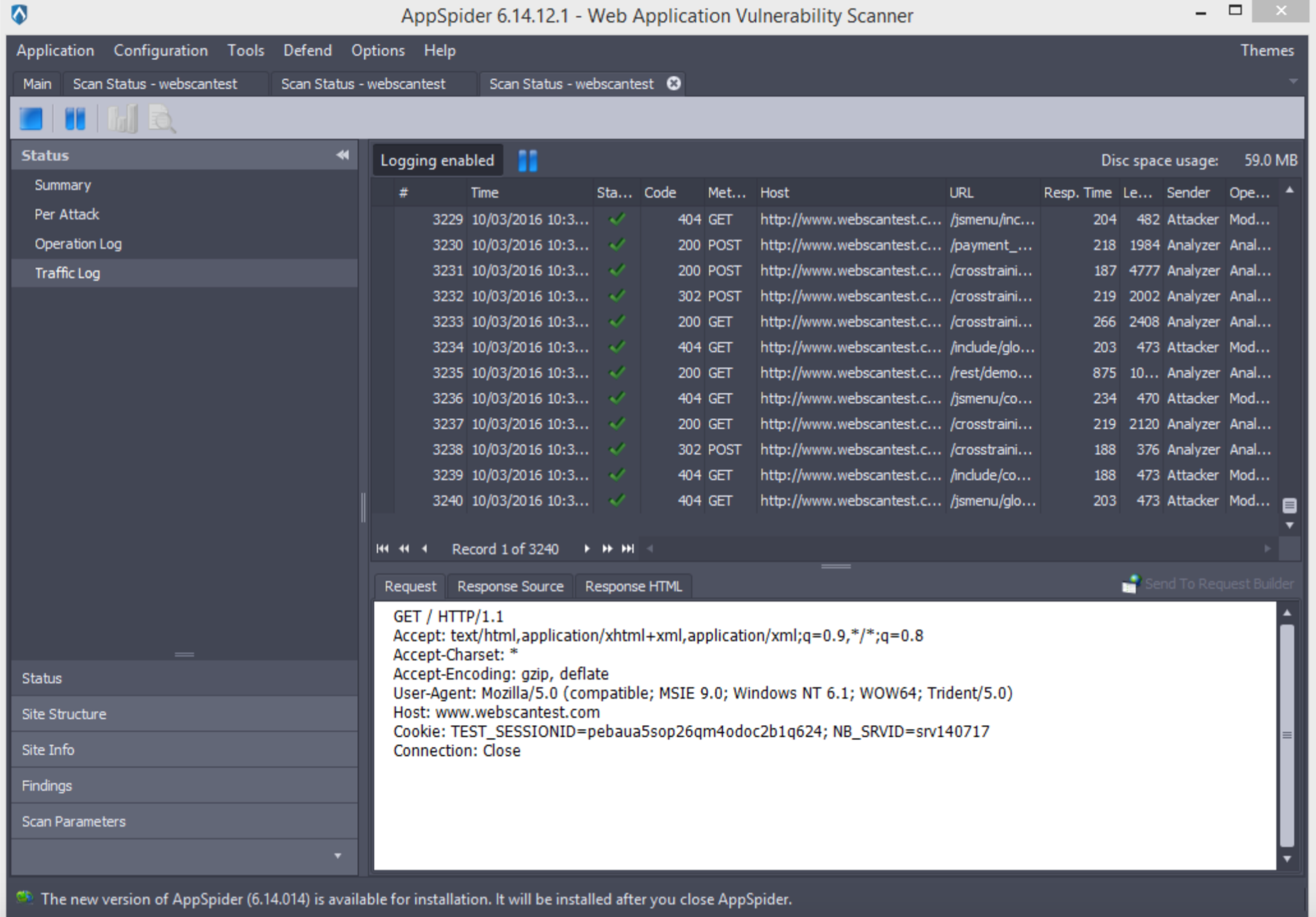Click the greyed report chart toolbar icon
This screenshot has width=1316, height=917.
pyautogui.click(x=122, y=119)
